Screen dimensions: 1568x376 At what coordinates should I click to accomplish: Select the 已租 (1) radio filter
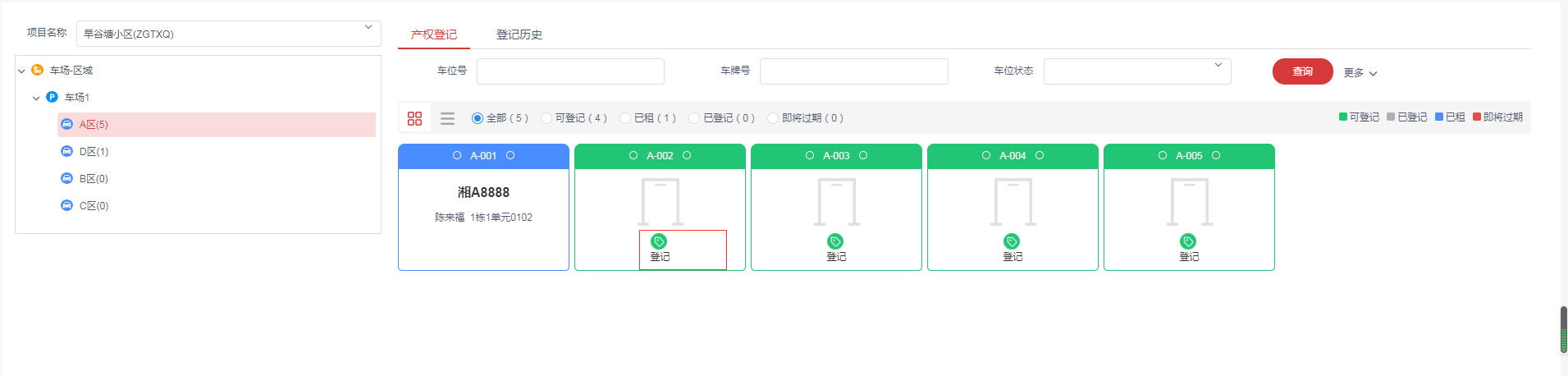625,118
